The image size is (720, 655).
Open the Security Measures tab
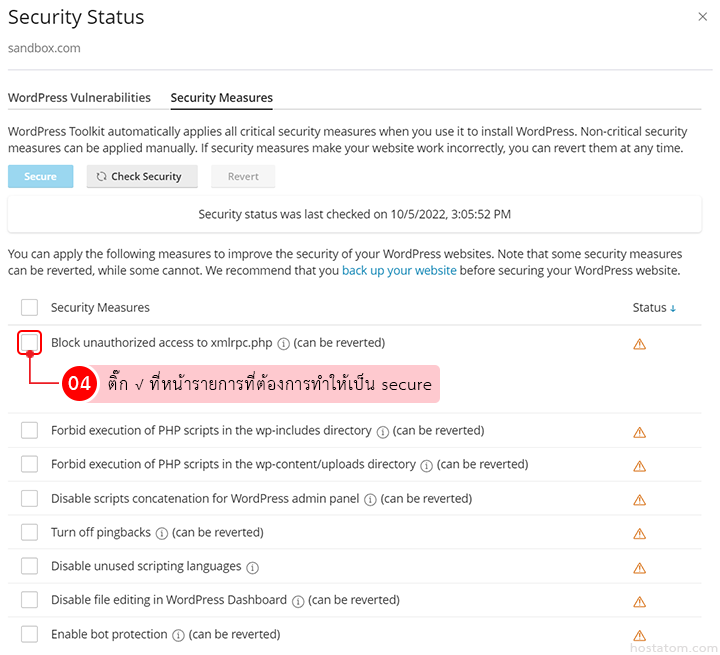tap(222, 98)
